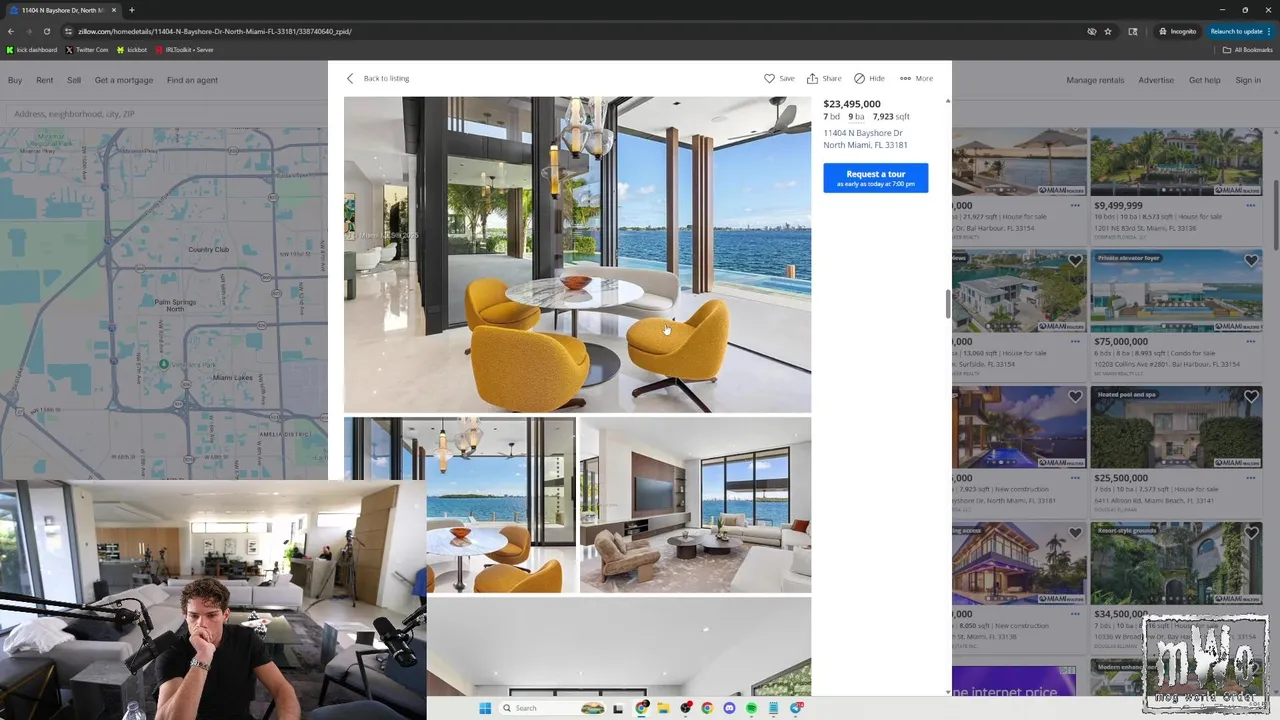Reload the Zillow page
1280x720 pixels.
46,31
